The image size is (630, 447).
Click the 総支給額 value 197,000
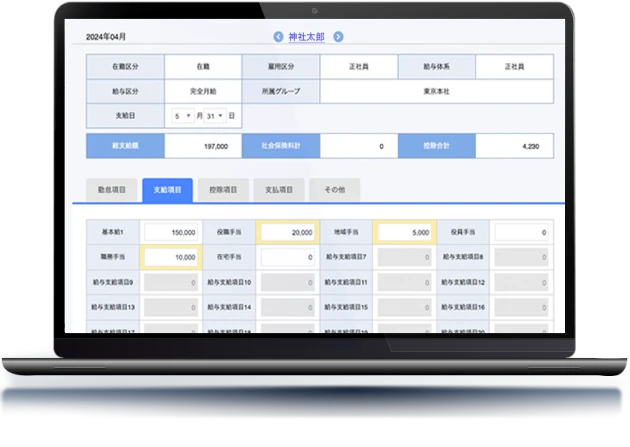pos(203,146)
